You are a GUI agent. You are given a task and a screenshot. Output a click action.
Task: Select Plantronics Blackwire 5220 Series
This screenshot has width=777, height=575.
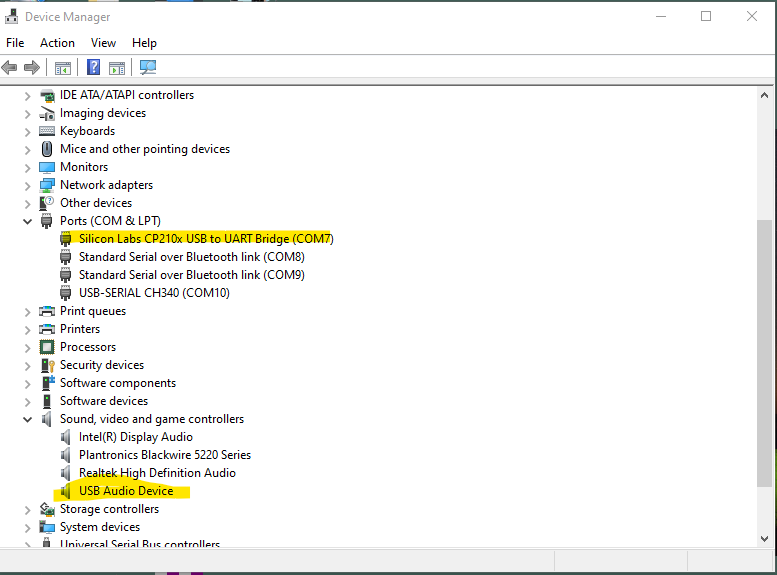[x=165, y=455]
